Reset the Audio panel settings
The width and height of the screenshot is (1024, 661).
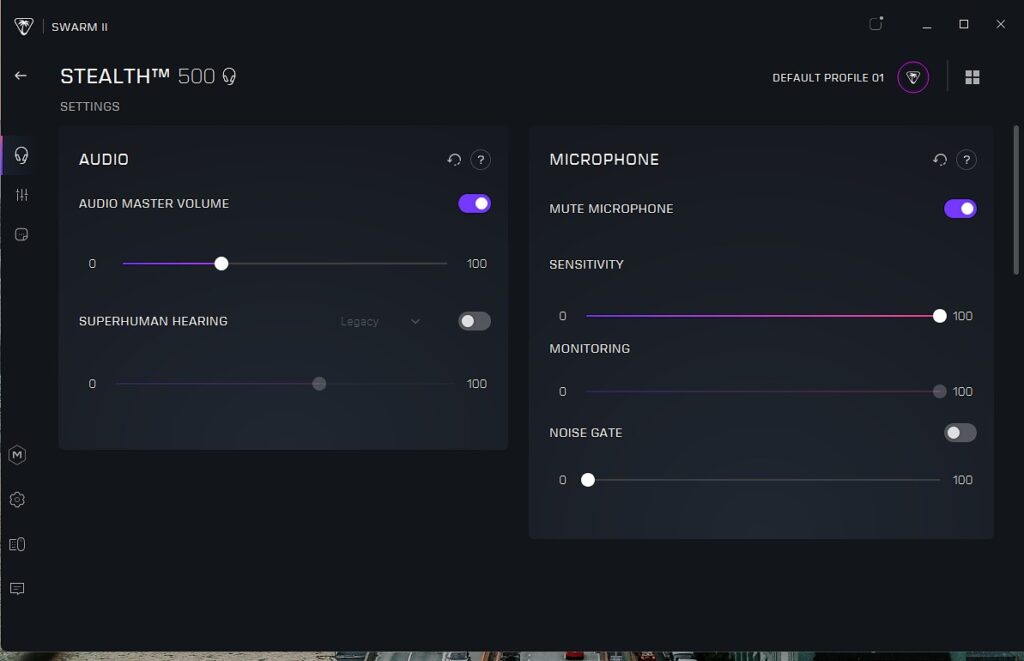pos(454,160)
